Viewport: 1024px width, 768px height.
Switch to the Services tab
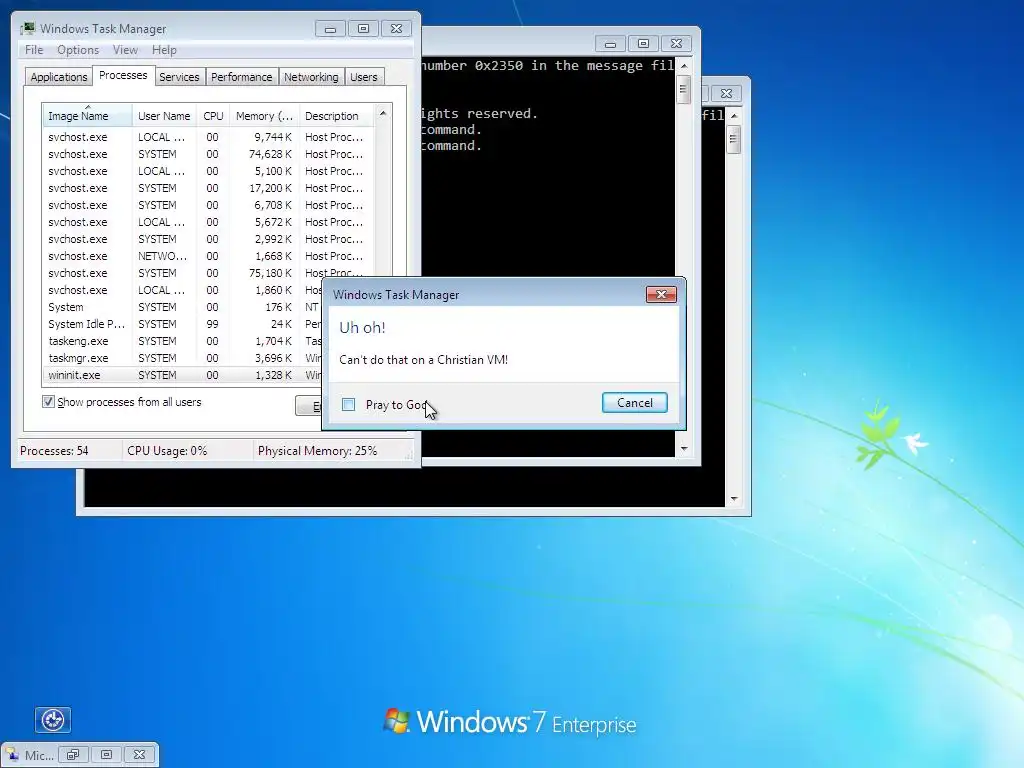point(179,77)
